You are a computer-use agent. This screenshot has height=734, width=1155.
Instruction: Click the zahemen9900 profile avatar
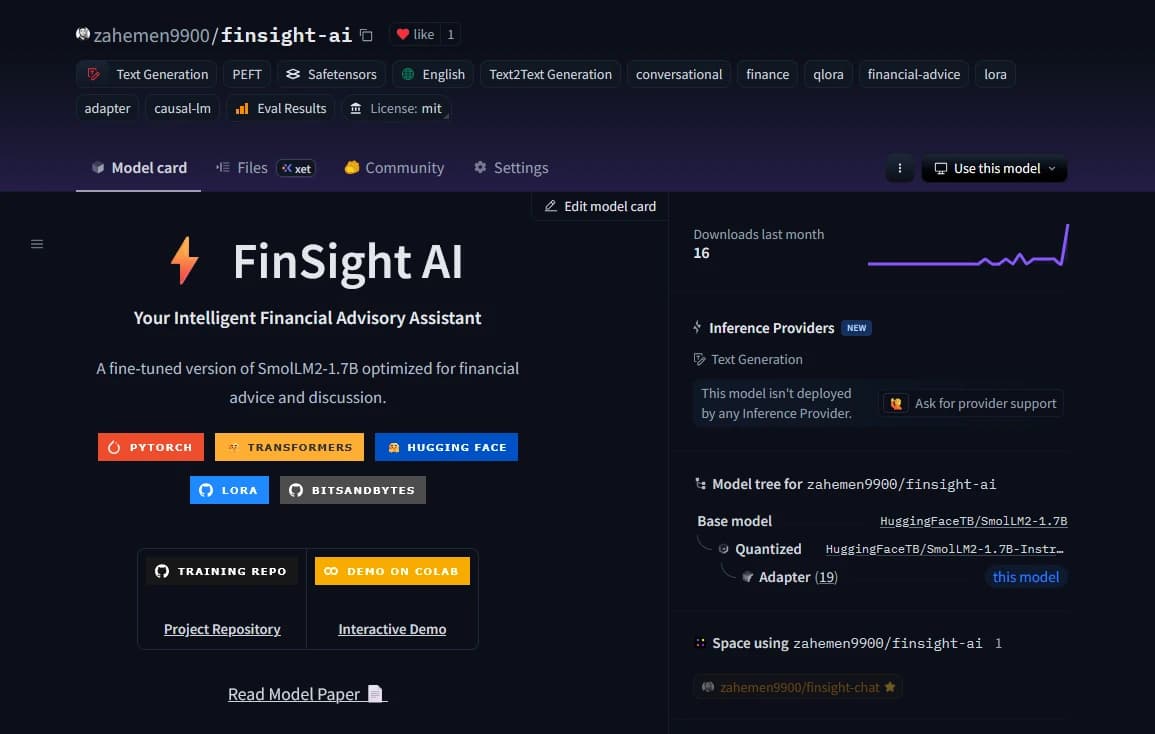80,33
